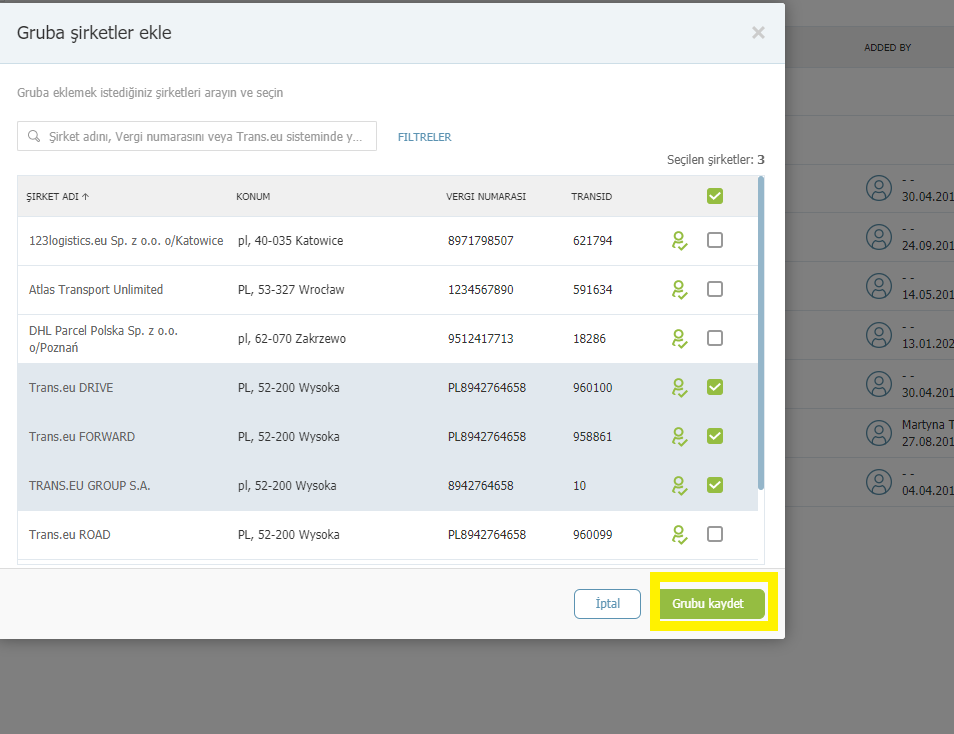954x734 pixels.
Task: Click TransID 18286
Action: coord(590,339)
